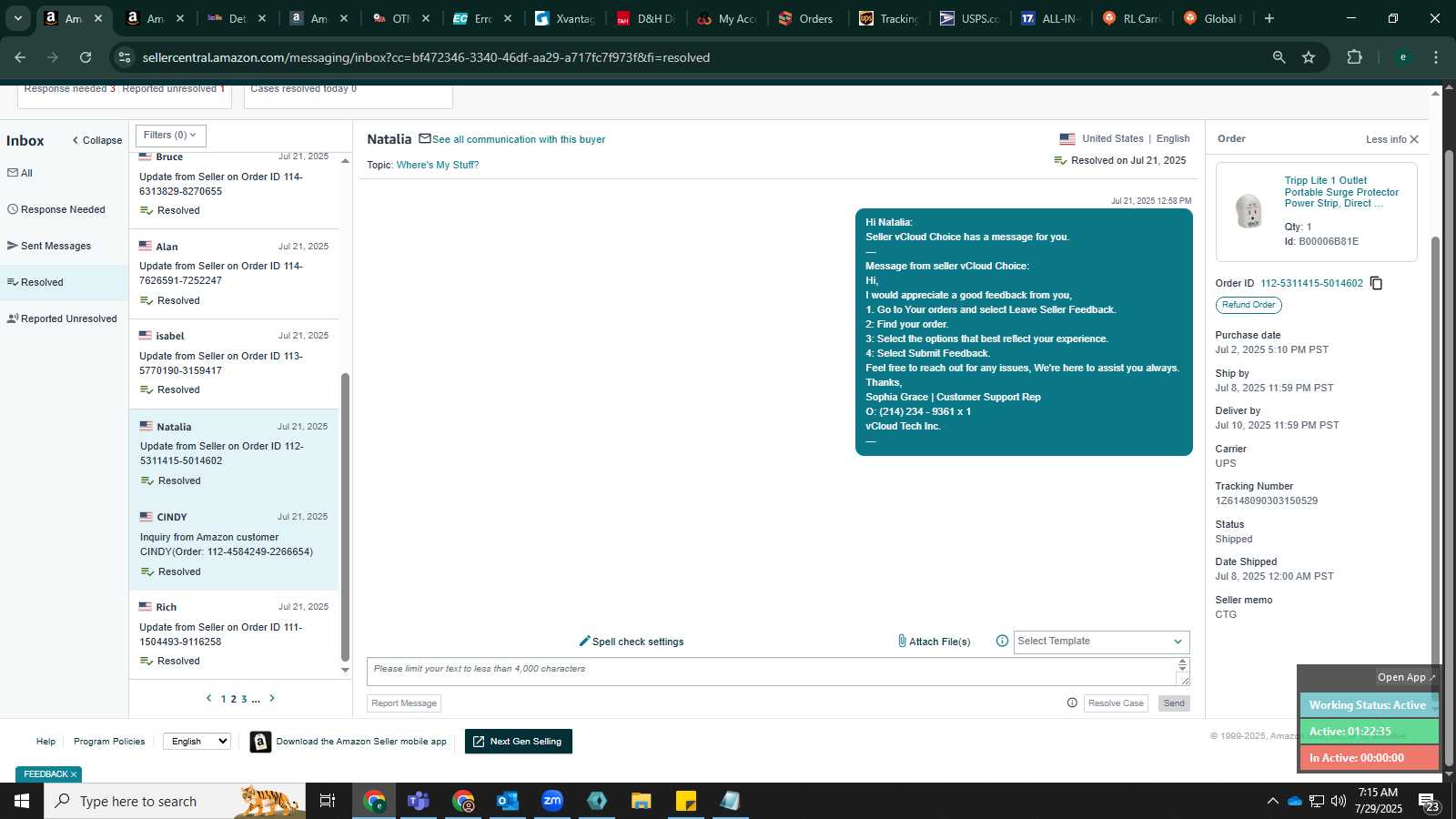Bookmark this page with the star icon
This screenshot has width=1456, height=819.
(x=1309, y=57)
